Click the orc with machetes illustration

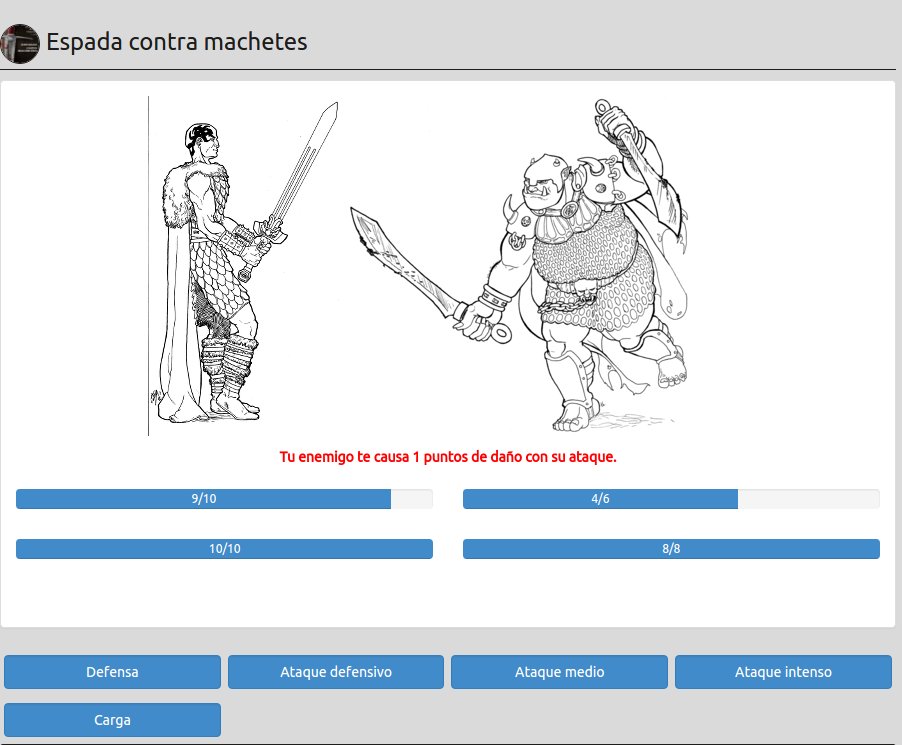519,265
